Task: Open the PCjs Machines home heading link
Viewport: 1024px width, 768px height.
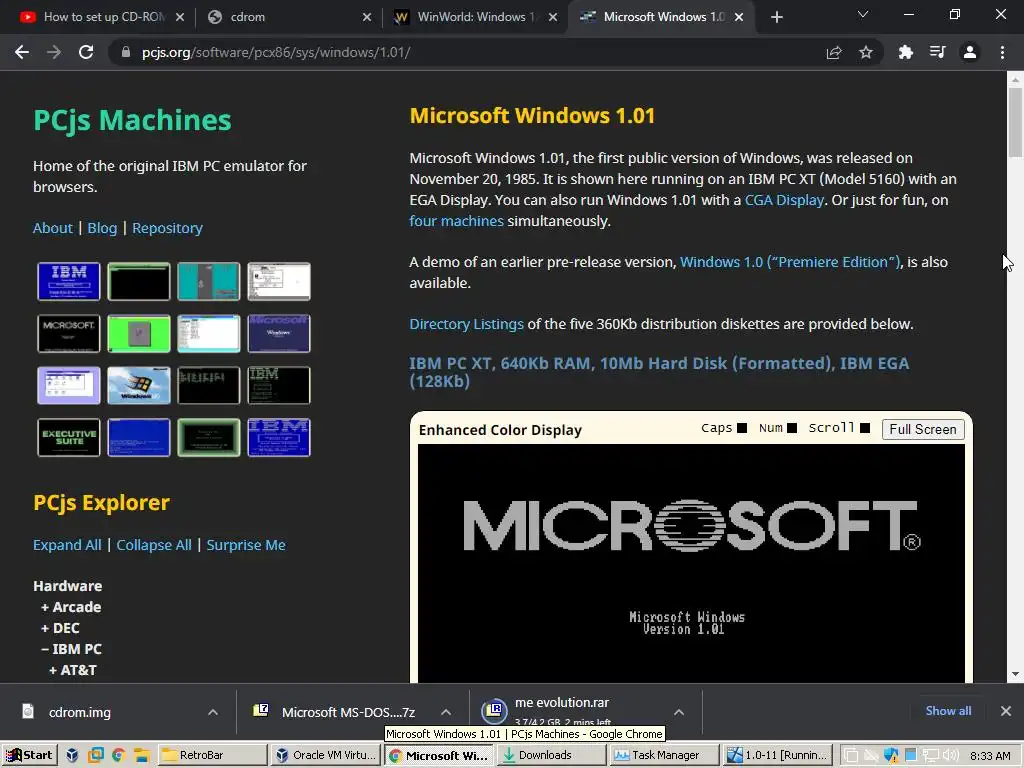Action: point(132,121)
